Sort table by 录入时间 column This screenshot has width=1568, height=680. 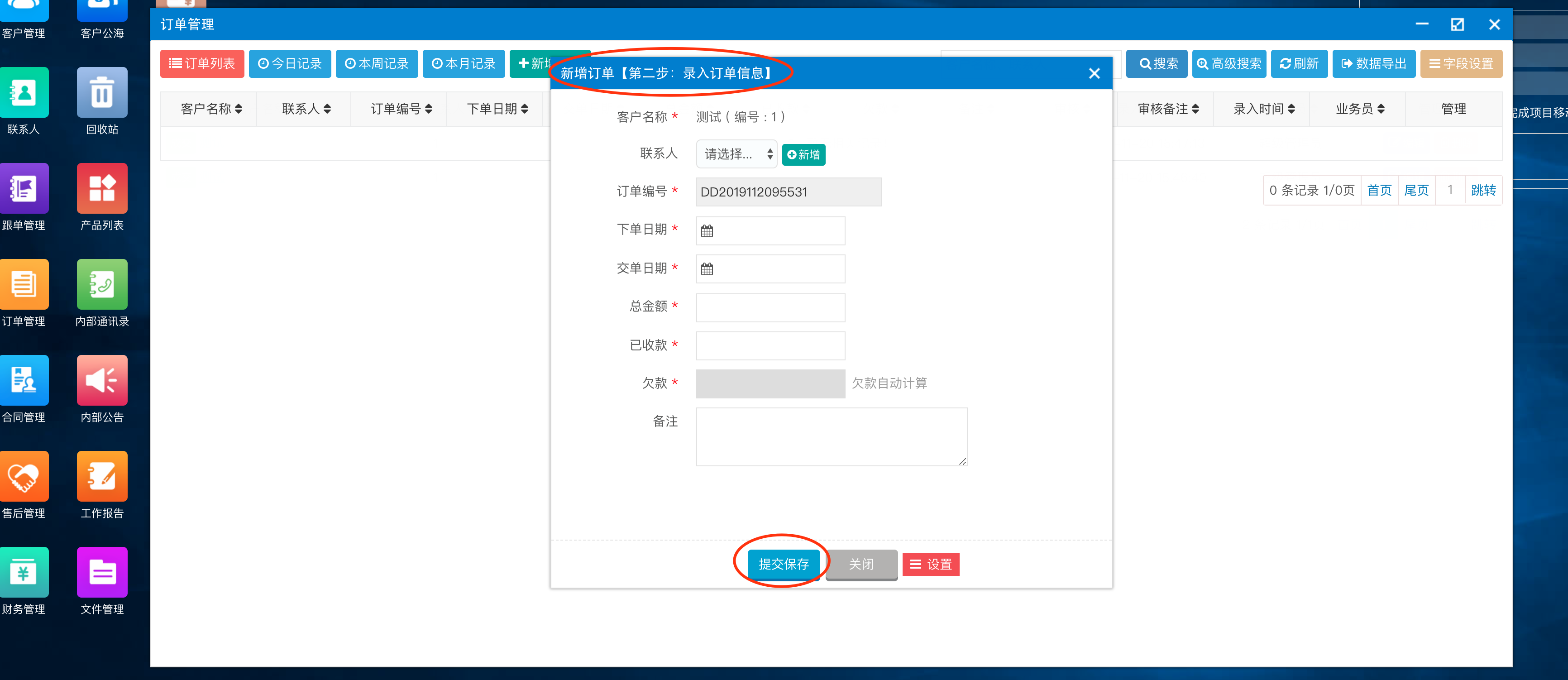(x=1264, y=109)
